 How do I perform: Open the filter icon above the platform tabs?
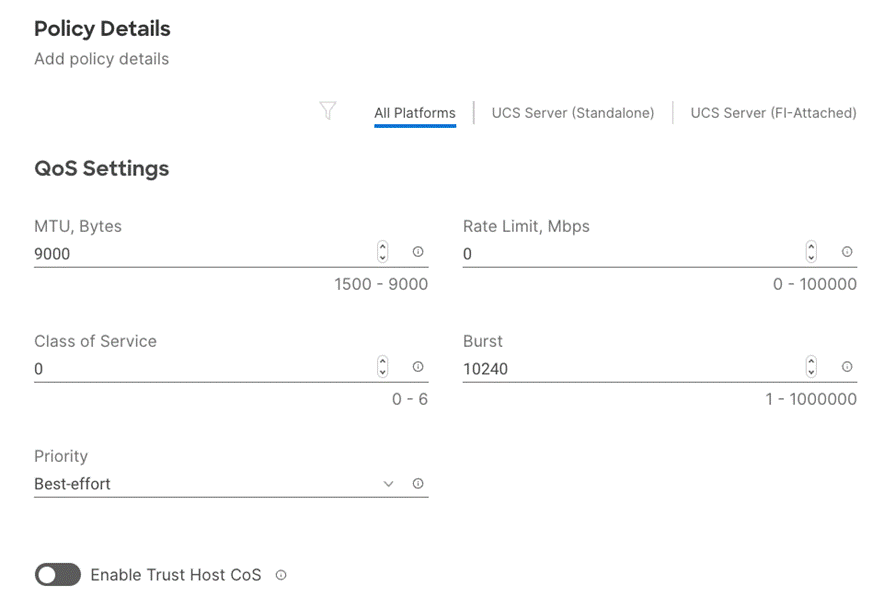click(328, 112)
